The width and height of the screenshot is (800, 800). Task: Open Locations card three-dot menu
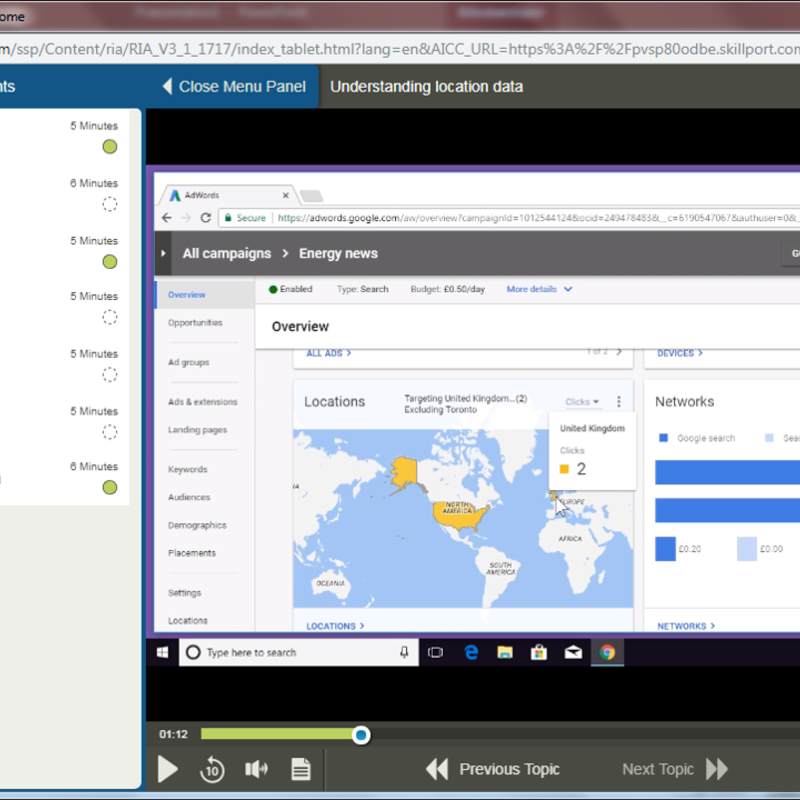(x=619, y=402)
